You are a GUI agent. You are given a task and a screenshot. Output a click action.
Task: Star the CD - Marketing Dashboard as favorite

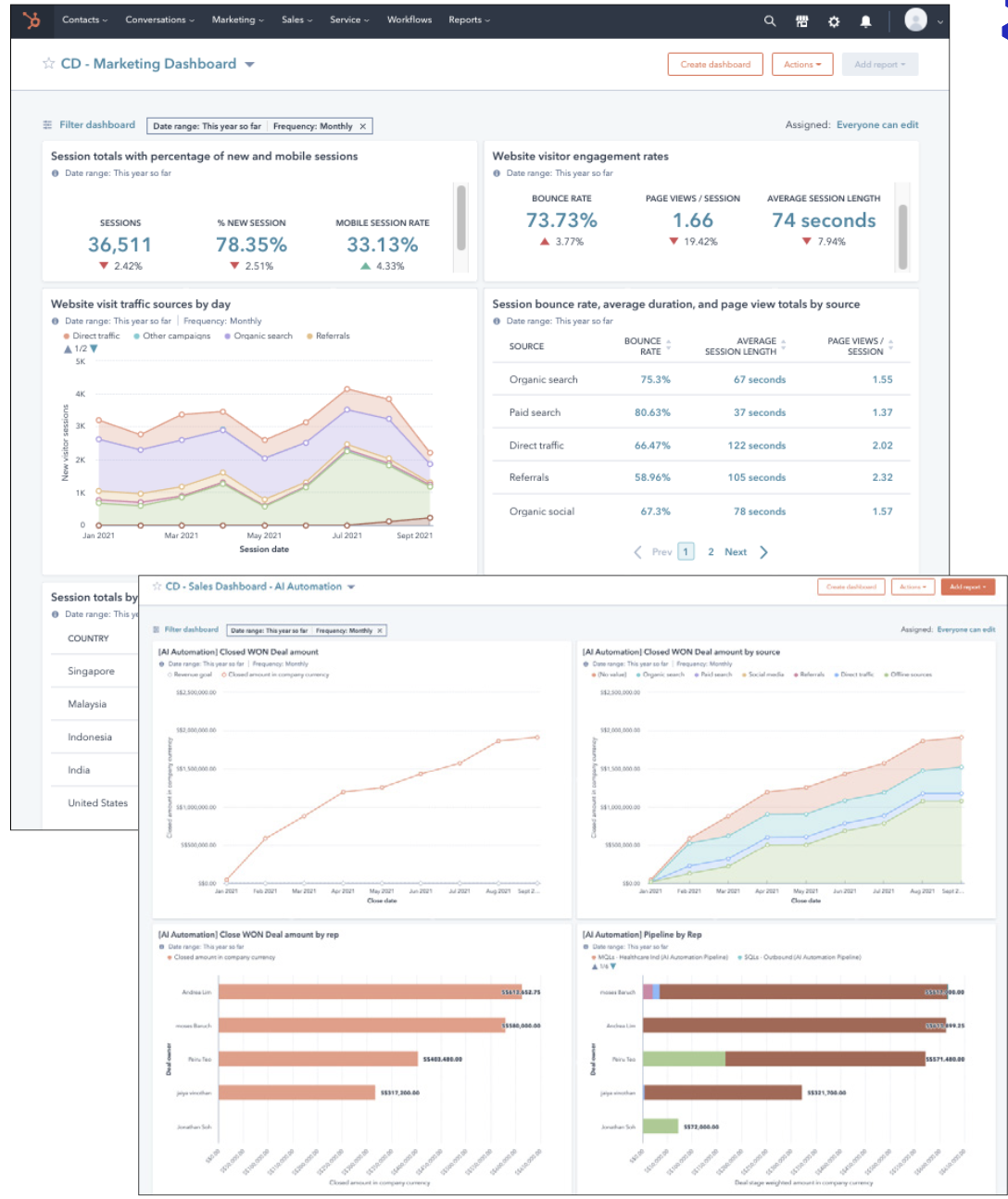point(49,64)
